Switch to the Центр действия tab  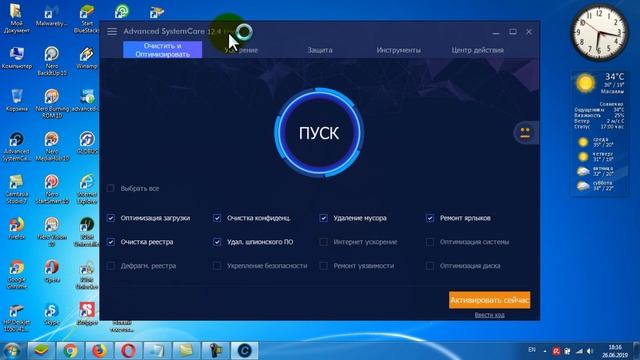point(478,50)
